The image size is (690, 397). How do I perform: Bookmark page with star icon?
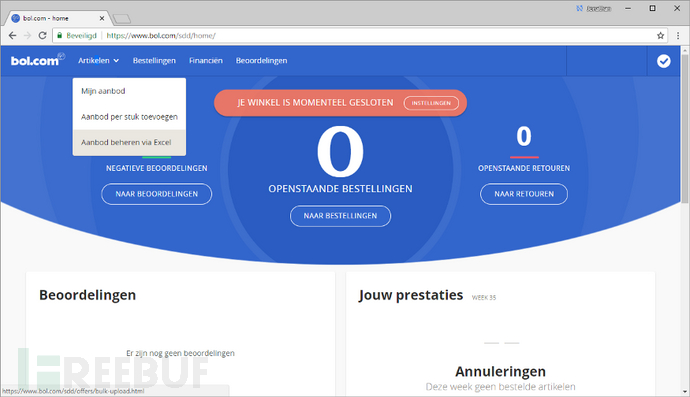pyautogui.click(x=660, y=36)
